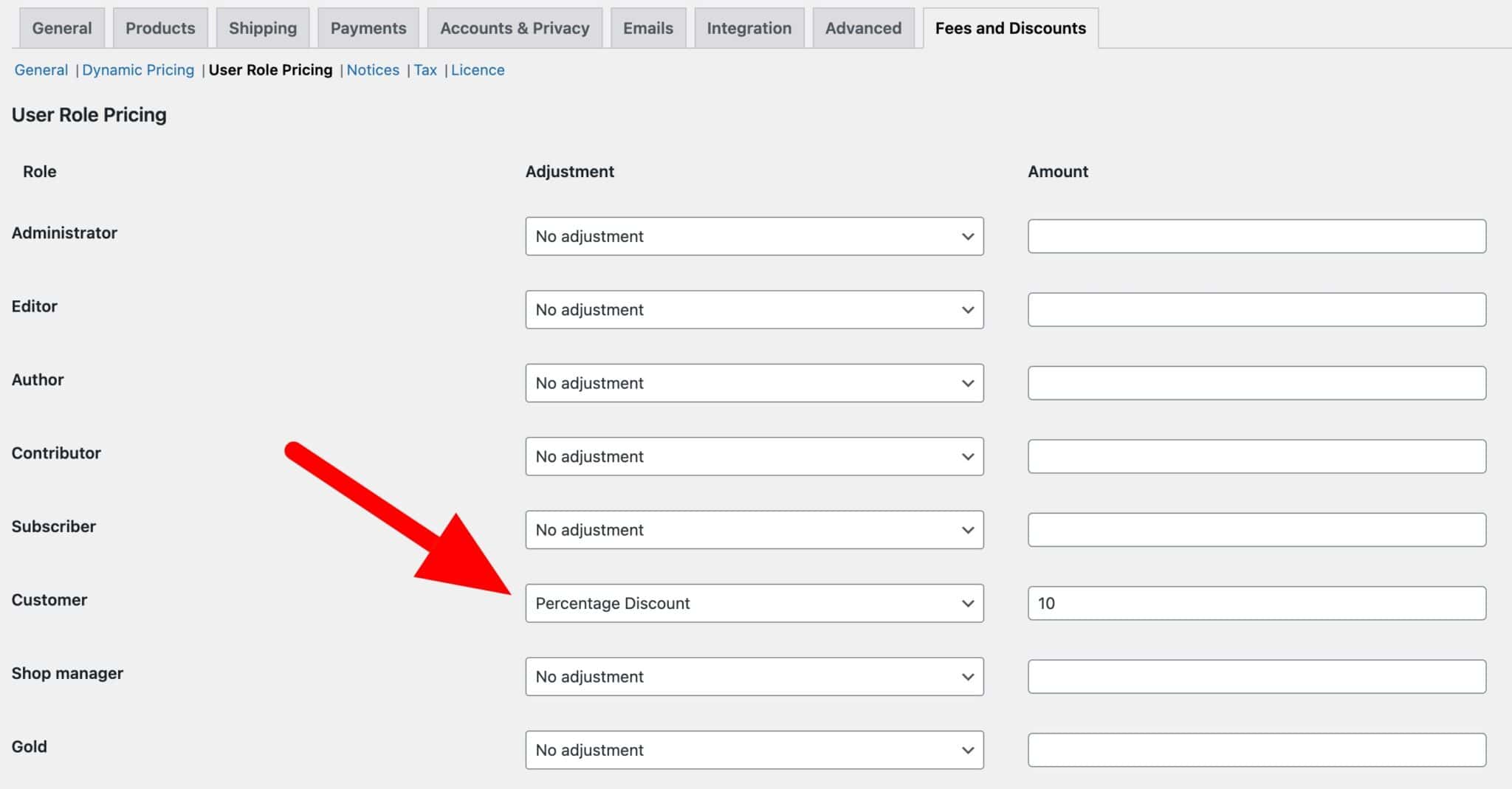Click the Shop manager amount field
This screenshot has width=1512, height=789.
(x=1256, y=676)
